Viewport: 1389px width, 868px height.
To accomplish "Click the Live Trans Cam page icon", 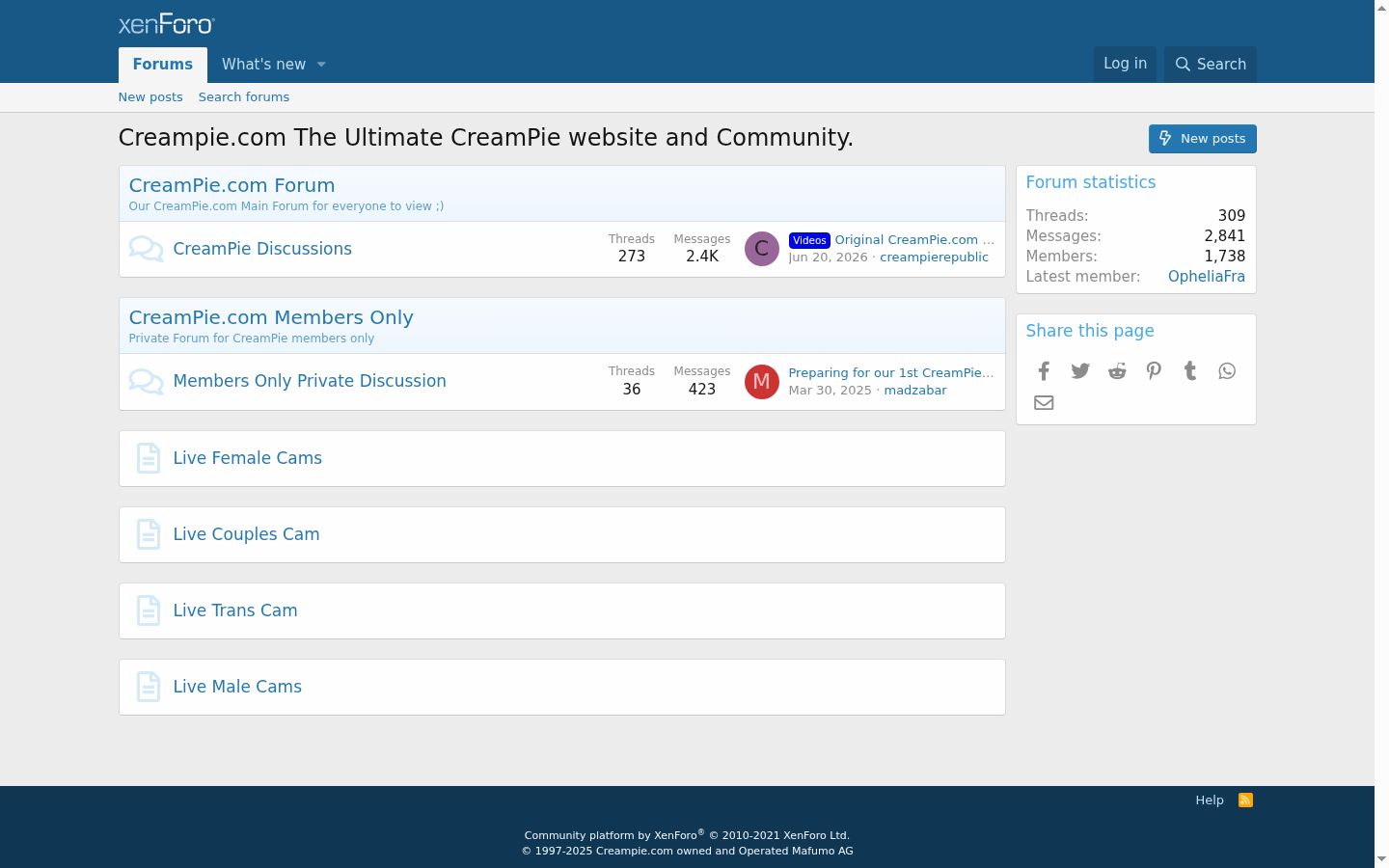I will (148, 610).
